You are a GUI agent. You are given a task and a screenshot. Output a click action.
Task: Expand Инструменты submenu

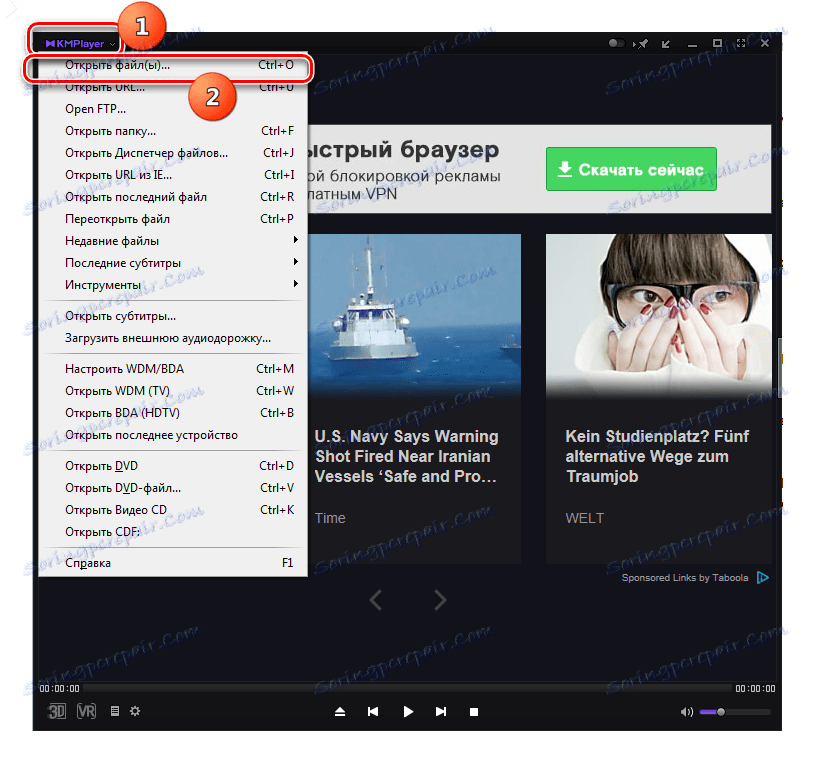173,285
